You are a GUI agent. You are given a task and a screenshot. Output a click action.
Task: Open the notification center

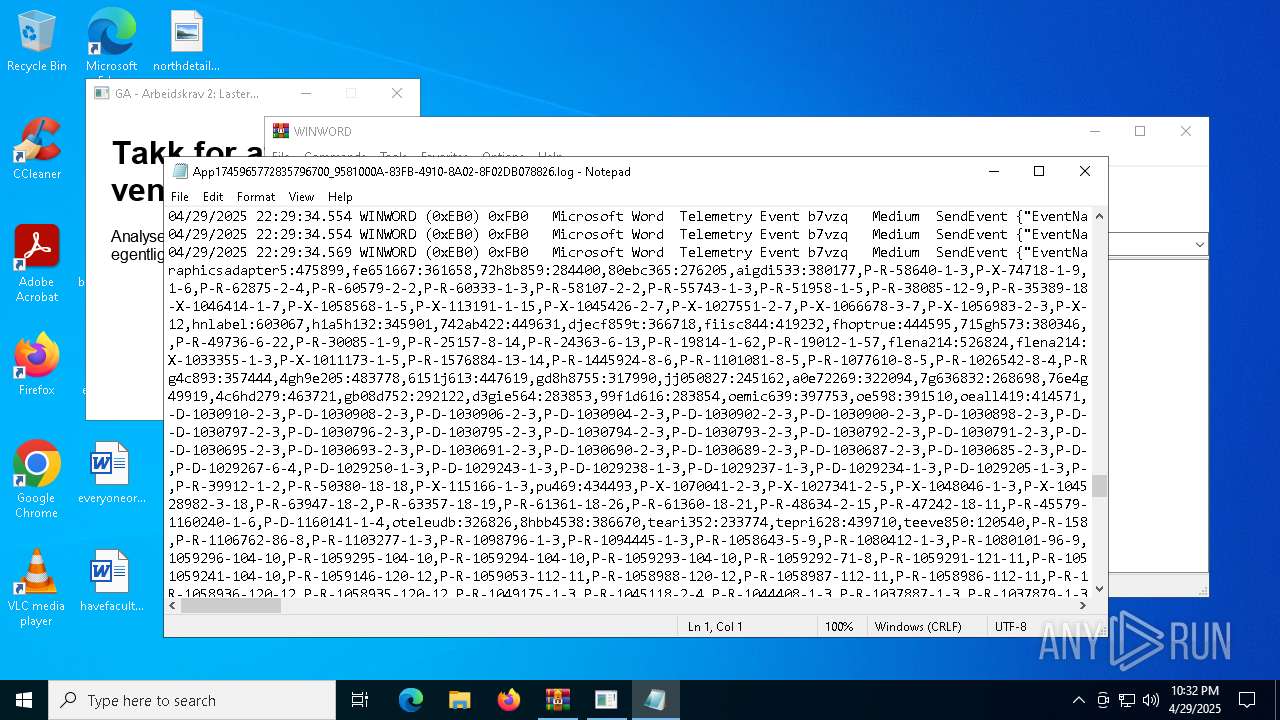click(x=1247, y=700)
